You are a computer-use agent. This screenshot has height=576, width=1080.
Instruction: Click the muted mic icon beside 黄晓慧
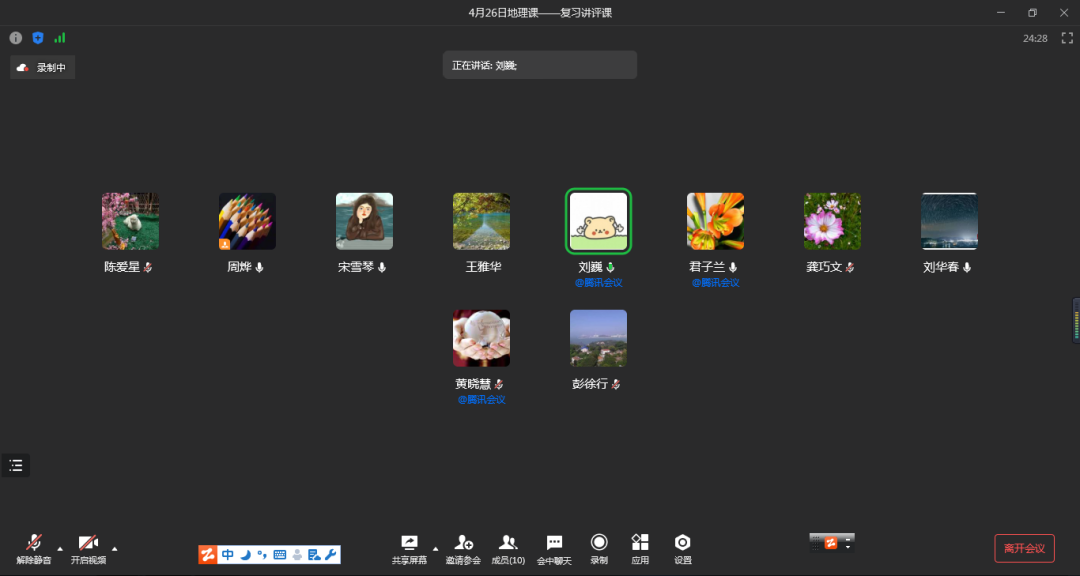(499, 384)
